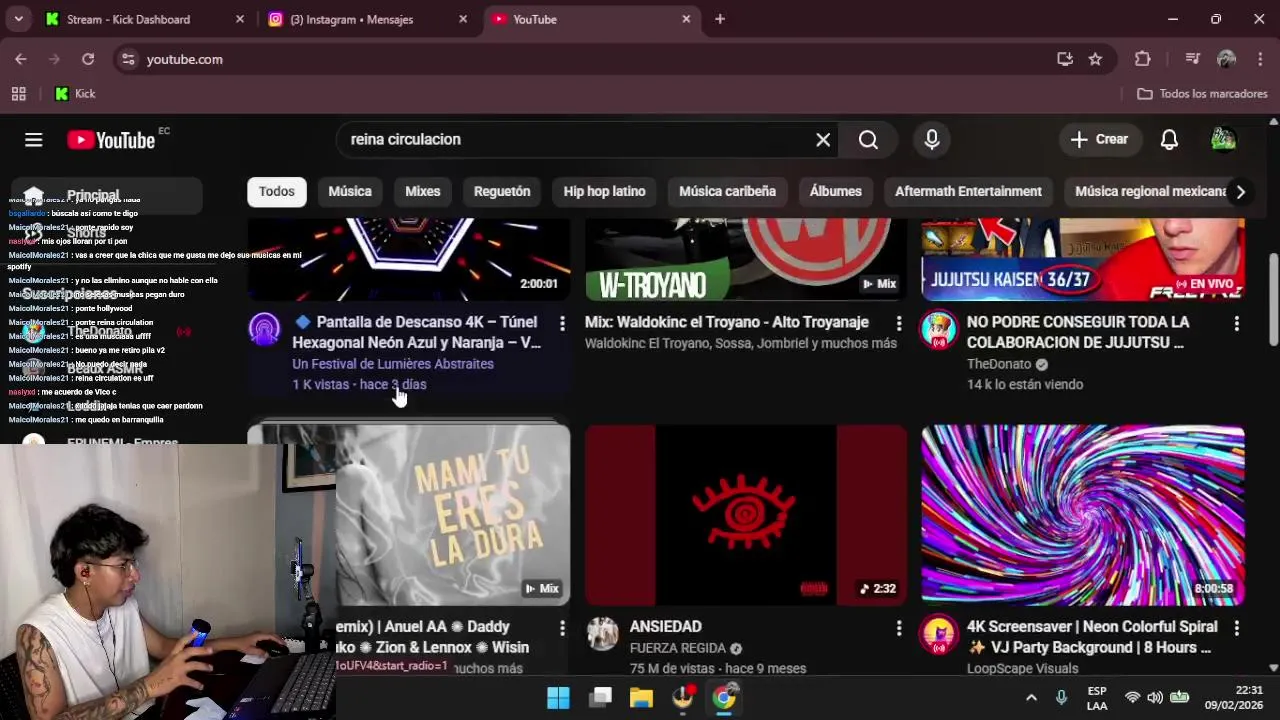1280x720 pixels.
Task: Open LoopScape Visuals channel avatar
Action: tap(938, 633)
